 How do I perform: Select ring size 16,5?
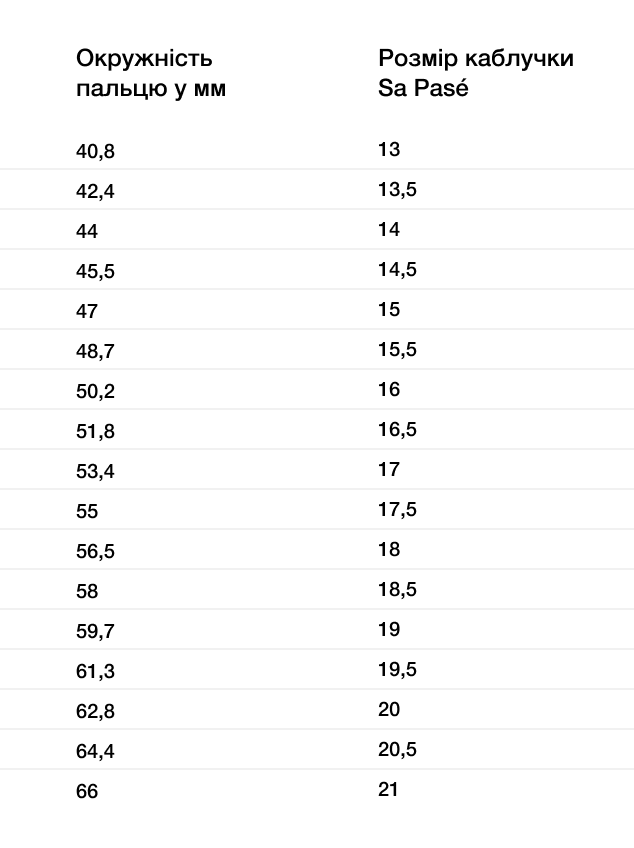pyautogui.click(x=397, y=429)
